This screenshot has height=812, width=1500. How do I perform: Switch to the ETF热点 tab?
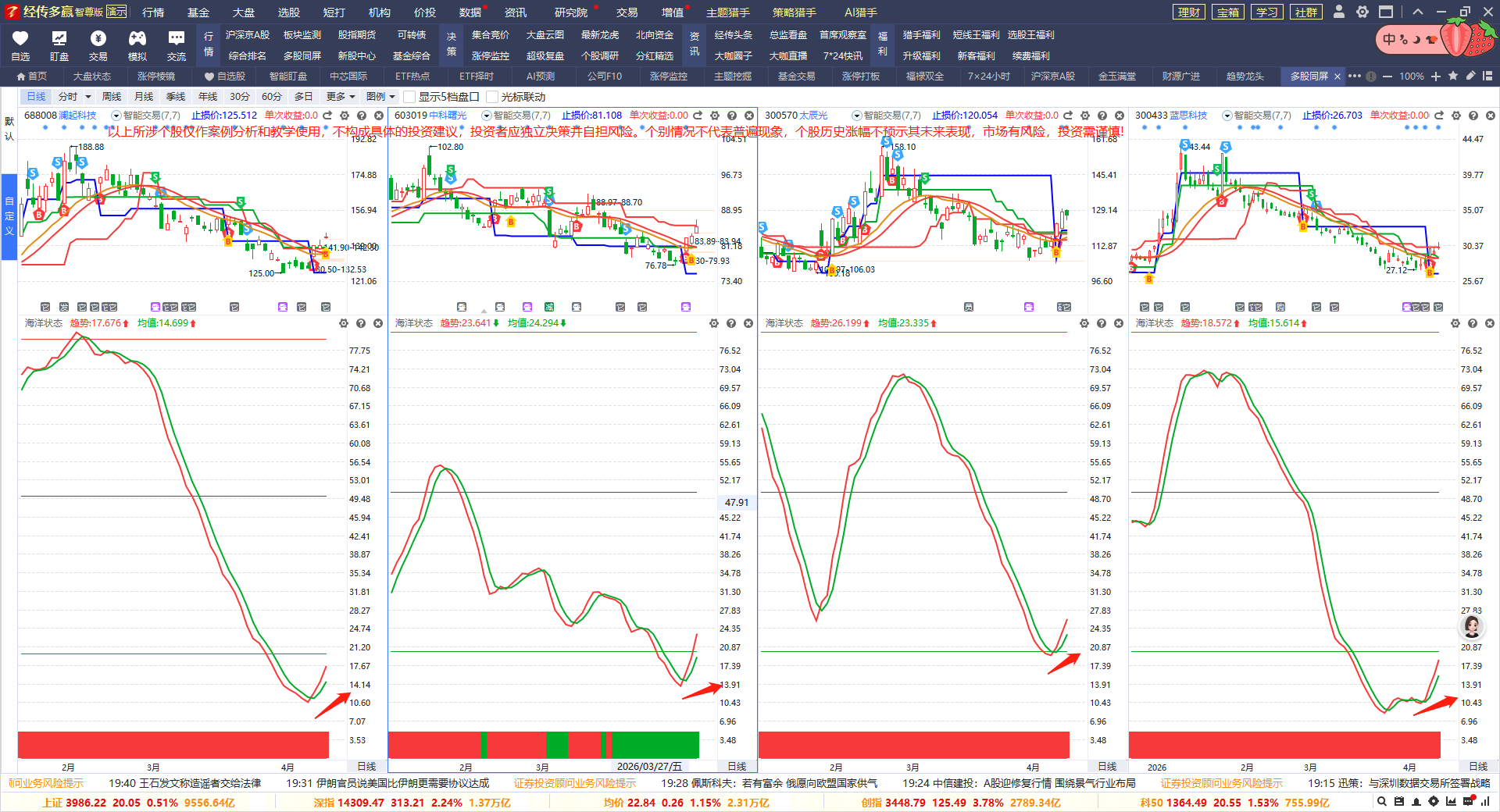(412, 77)
